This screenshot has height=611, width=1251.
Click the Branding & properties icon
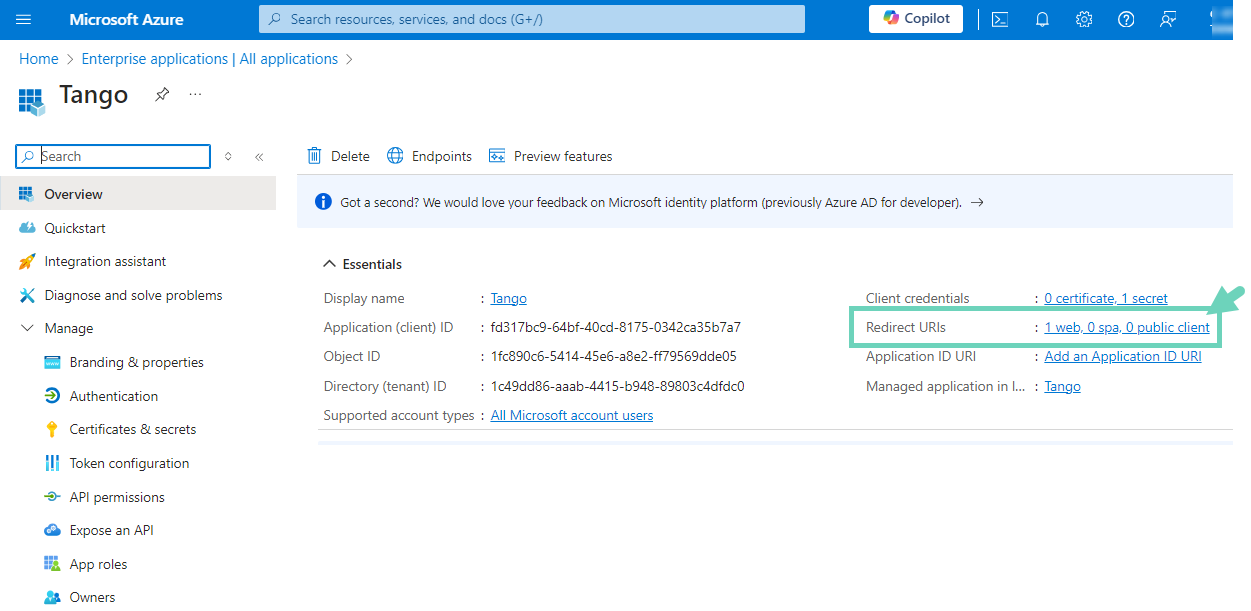click(52, 362)
